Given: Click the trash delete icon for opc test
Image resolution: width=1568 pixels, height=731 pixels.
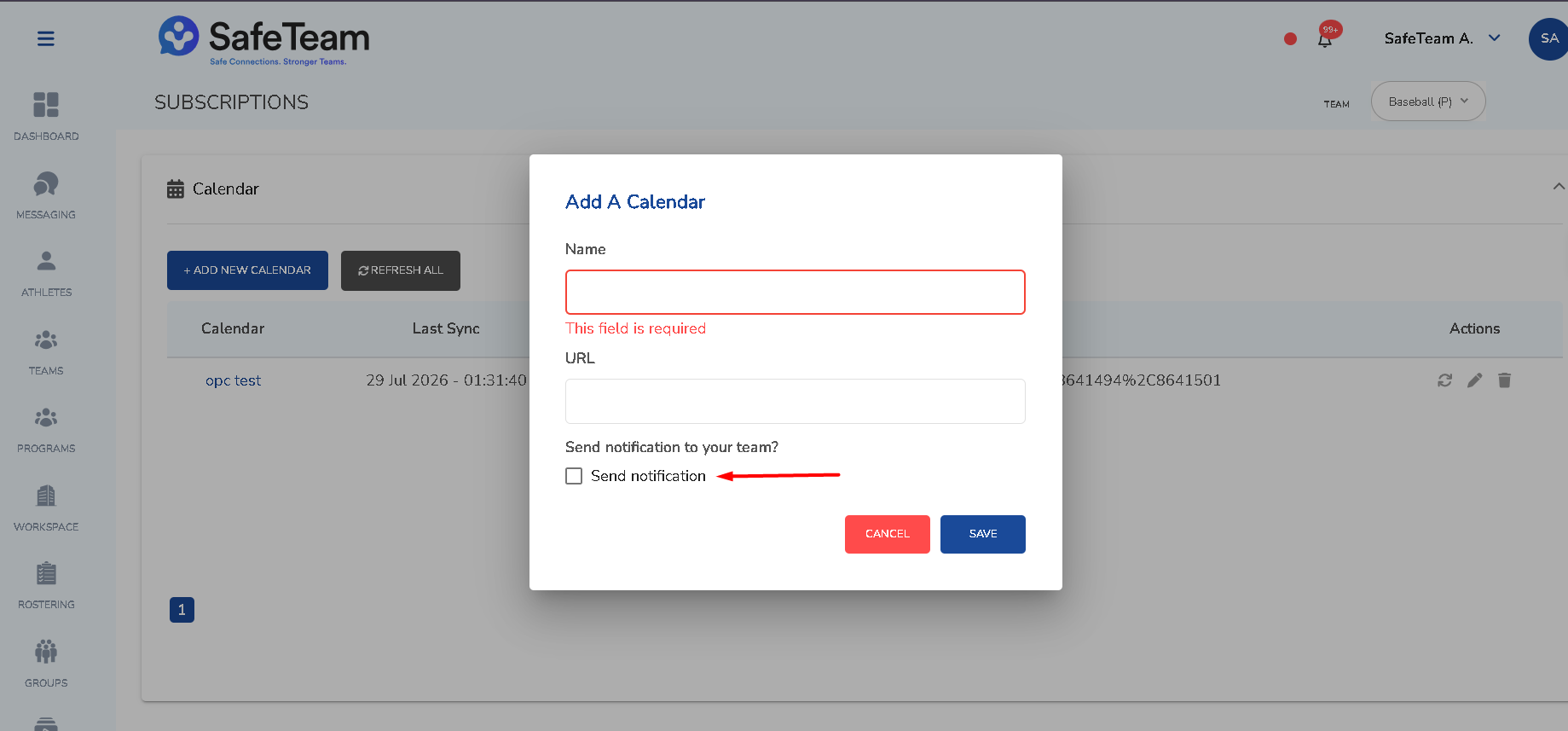Looking at the screenshot, I should (1504, 380).
